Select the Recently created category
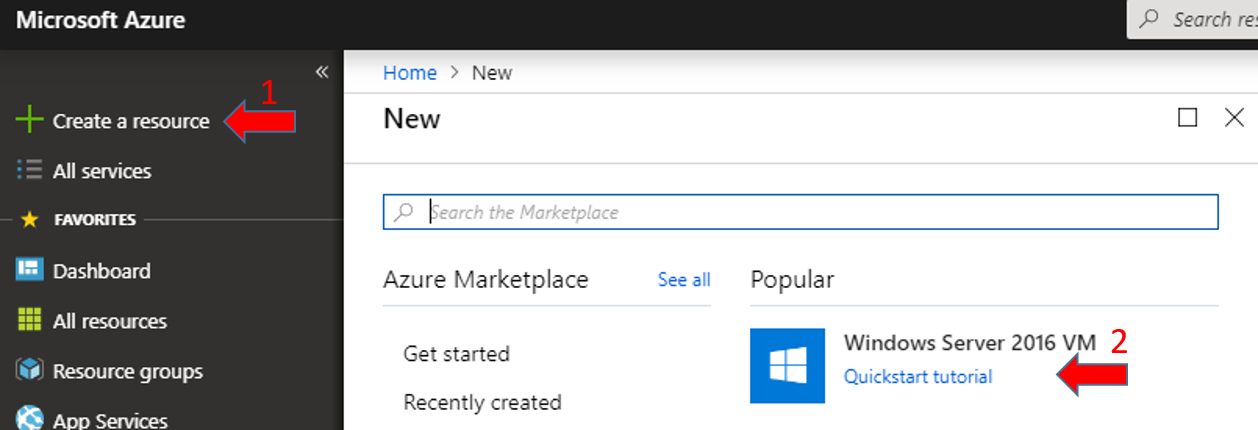1258x430 pixels. pyautogui.click(x=482, y=403)
